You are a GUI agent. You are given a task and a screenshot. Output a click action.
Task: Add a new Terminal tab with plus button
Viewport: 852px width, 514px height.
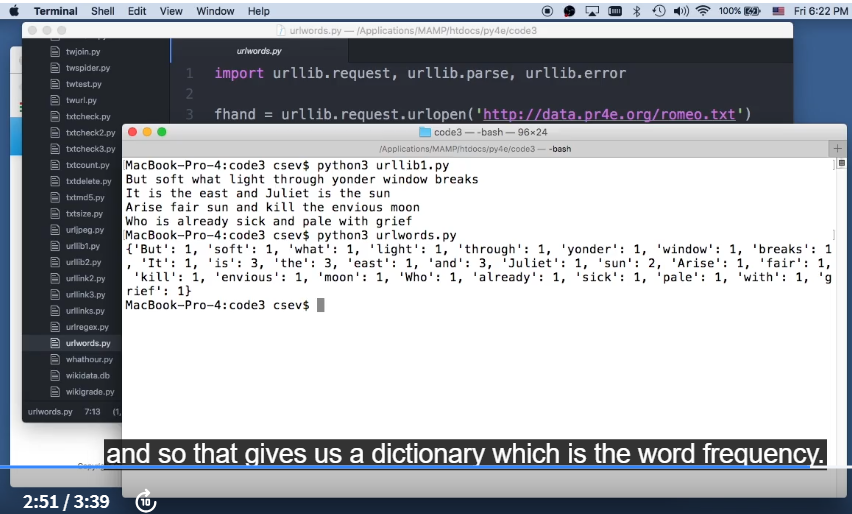tap(837, 148)
